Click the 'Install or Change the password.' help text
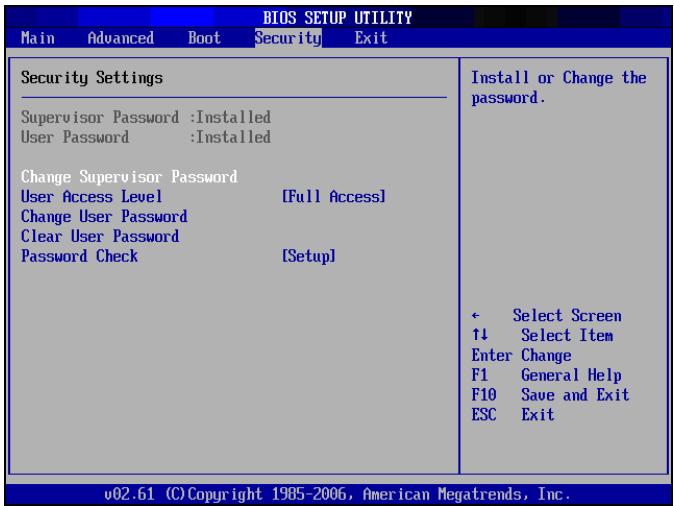The width and height of the screenshot is (674, 506). coord(559,88)
